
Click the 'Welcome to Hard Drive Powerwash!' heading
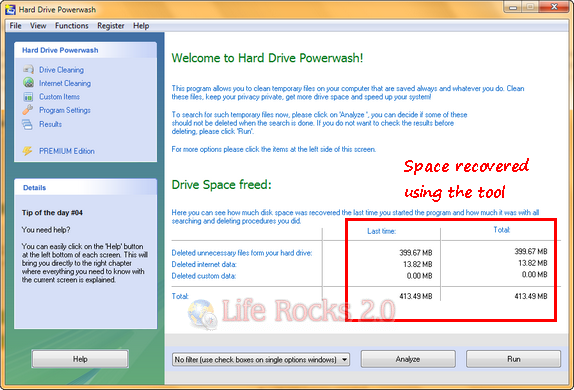coord(267,58)
